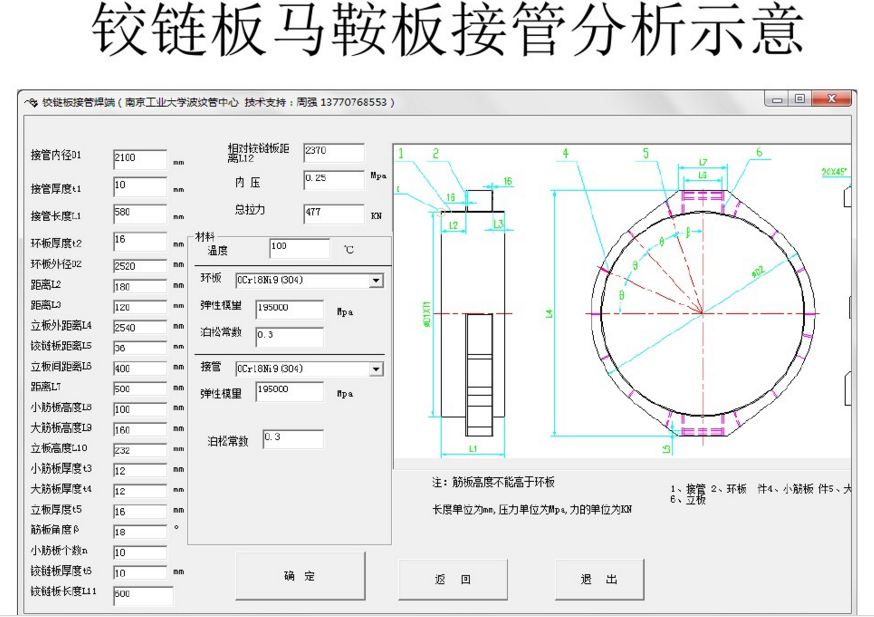This screenshot has height=617, width=874.
Task: Click the 筋板角度β input field
Action: coord(139,532)
